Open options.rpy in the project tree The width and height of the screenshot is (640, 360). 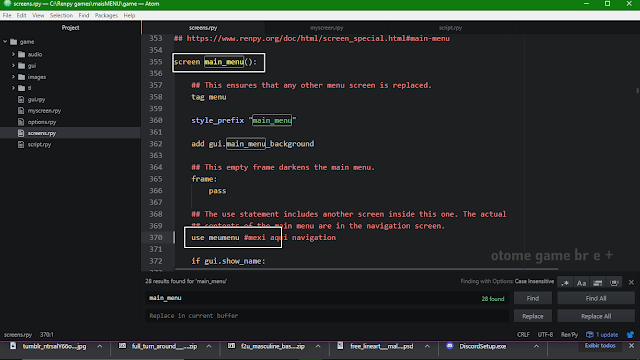click(x=42, y=122)
